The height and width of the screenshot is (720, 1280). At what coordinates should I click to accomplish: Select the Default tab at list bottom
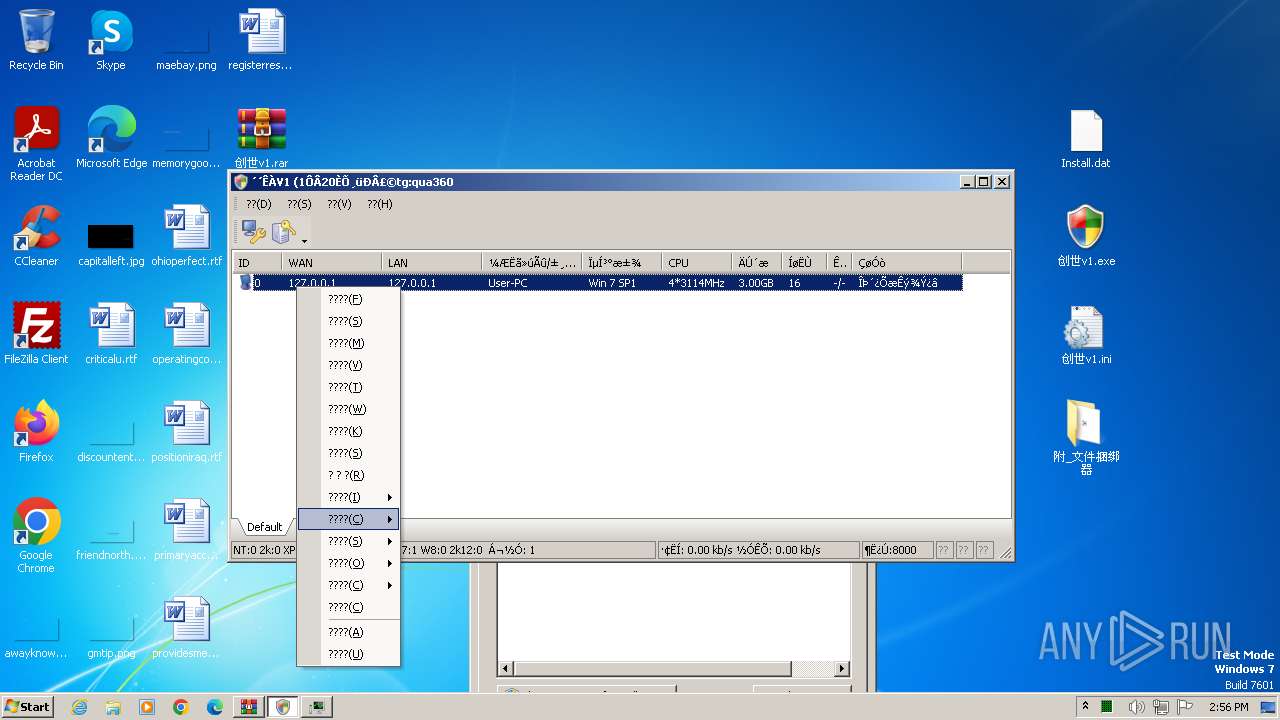pyautogui.click(x=264, y=527)
